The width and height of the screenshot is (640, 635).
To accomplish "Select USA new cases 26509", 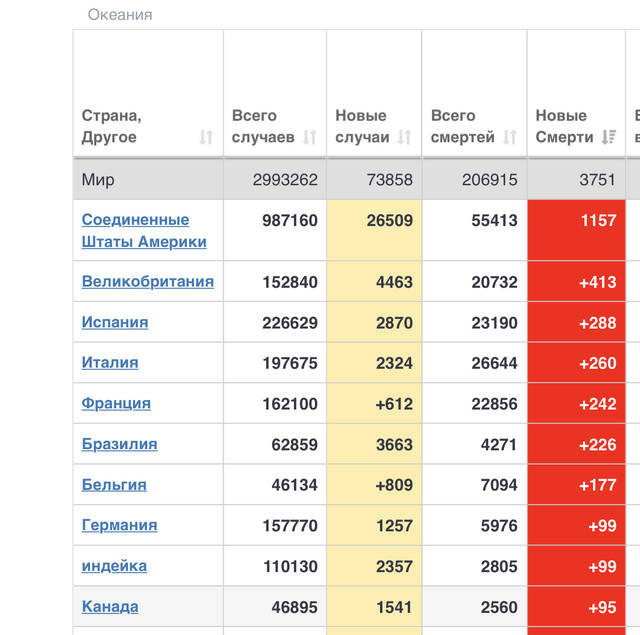I will (x=389, y=220).
